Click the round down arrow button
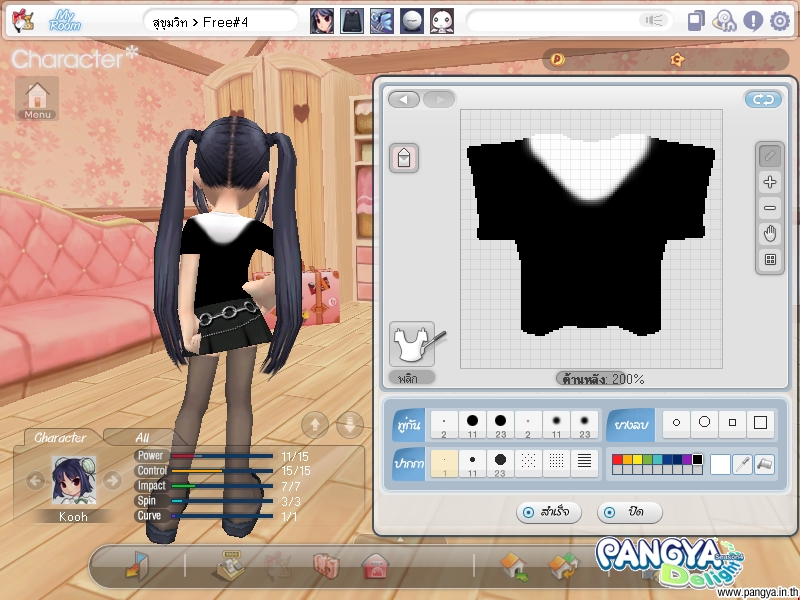The height and width of the screenshot is (600, 800). [x=350, y=424]
